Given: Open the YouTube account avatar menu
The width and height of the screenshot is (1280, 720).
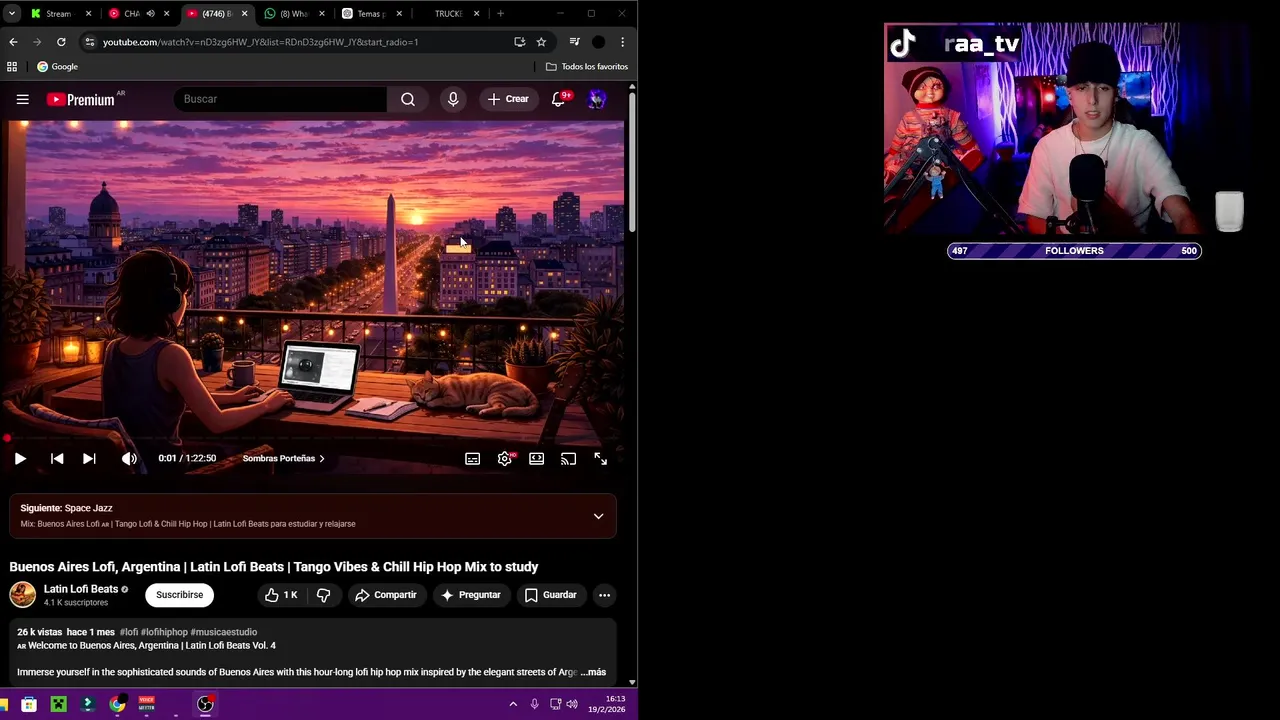Looking at the screenshot, I should [x=597, y=99].
